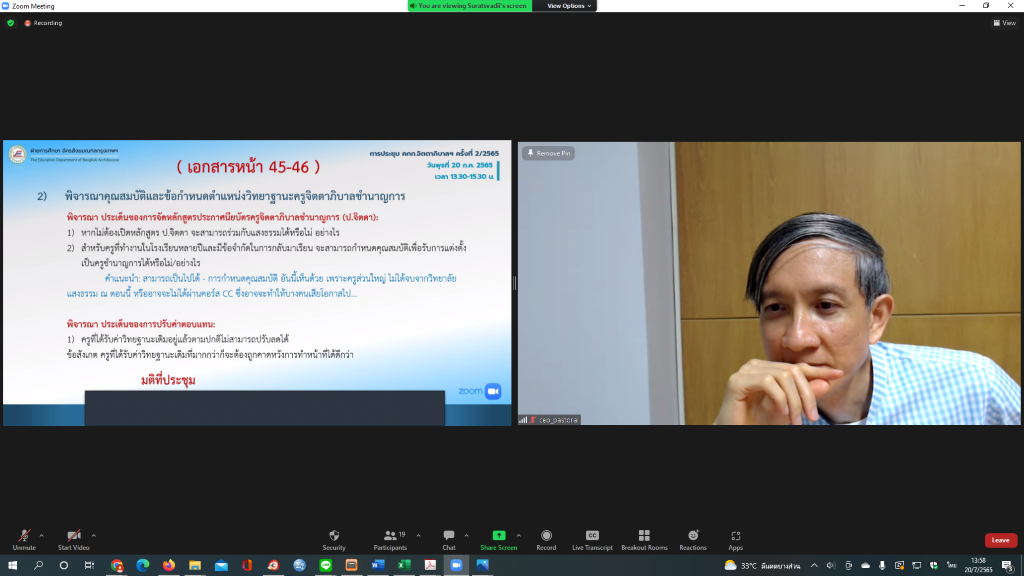Image resolution: width=1024 pixels, height=576 pixels.
Task: Expand chat options arrow beside Chat
Action: [x=466, y=536]
